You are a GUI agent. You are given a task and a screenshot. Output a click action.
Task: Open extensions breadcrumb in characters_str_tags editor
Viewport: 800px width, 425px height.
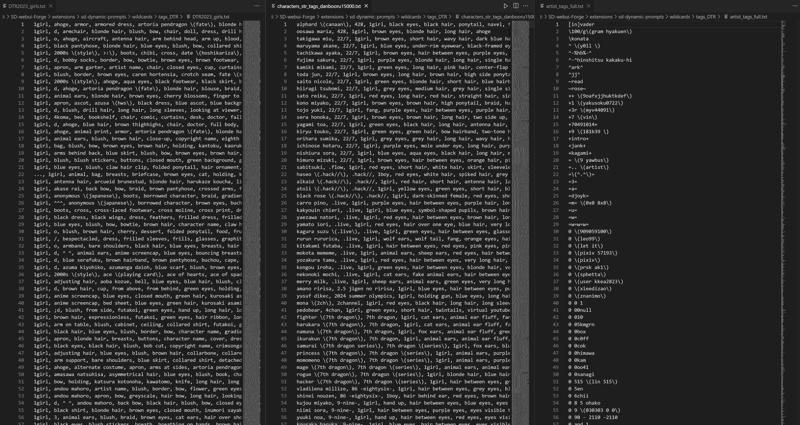(333, 17)
